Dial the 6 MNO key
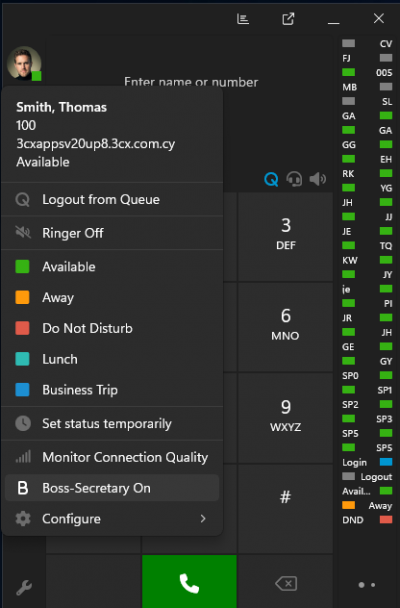Viewport: 400px width, 608px height. tap(286, 327)
